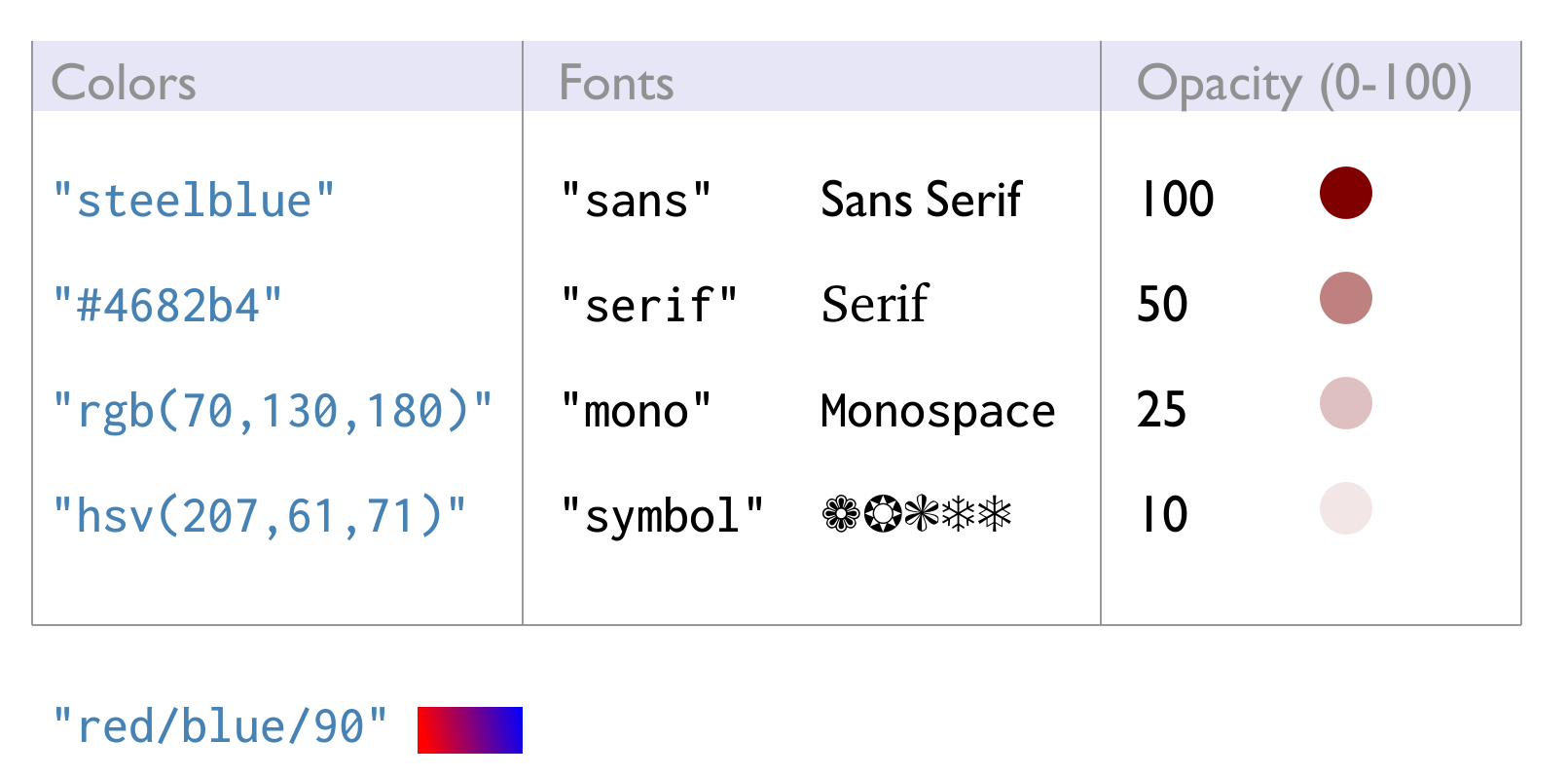Click the red-to-blue gradient swatch
The width and height of the screenshot is (1568, 777).
pyautogui.click(x=470, y=730)
